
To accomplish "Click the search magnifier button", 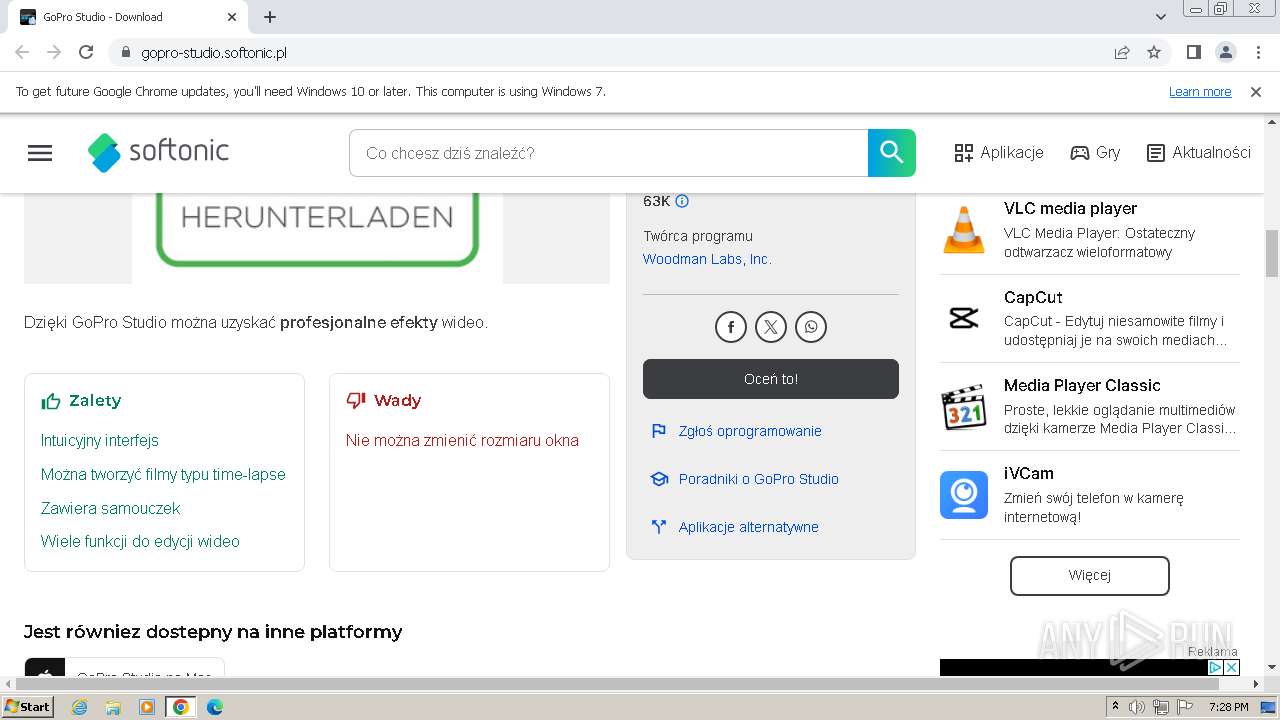I will point(891,153).
